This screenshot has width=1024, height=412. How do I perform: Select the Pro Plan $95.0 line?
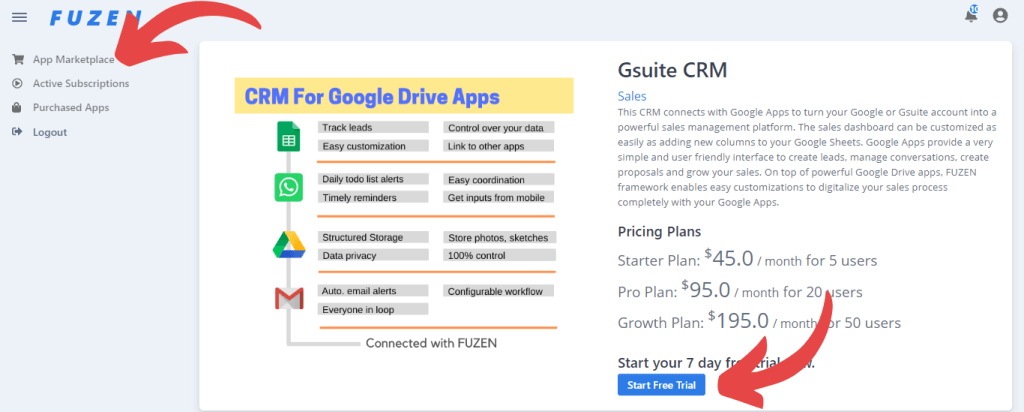[740, 290]
